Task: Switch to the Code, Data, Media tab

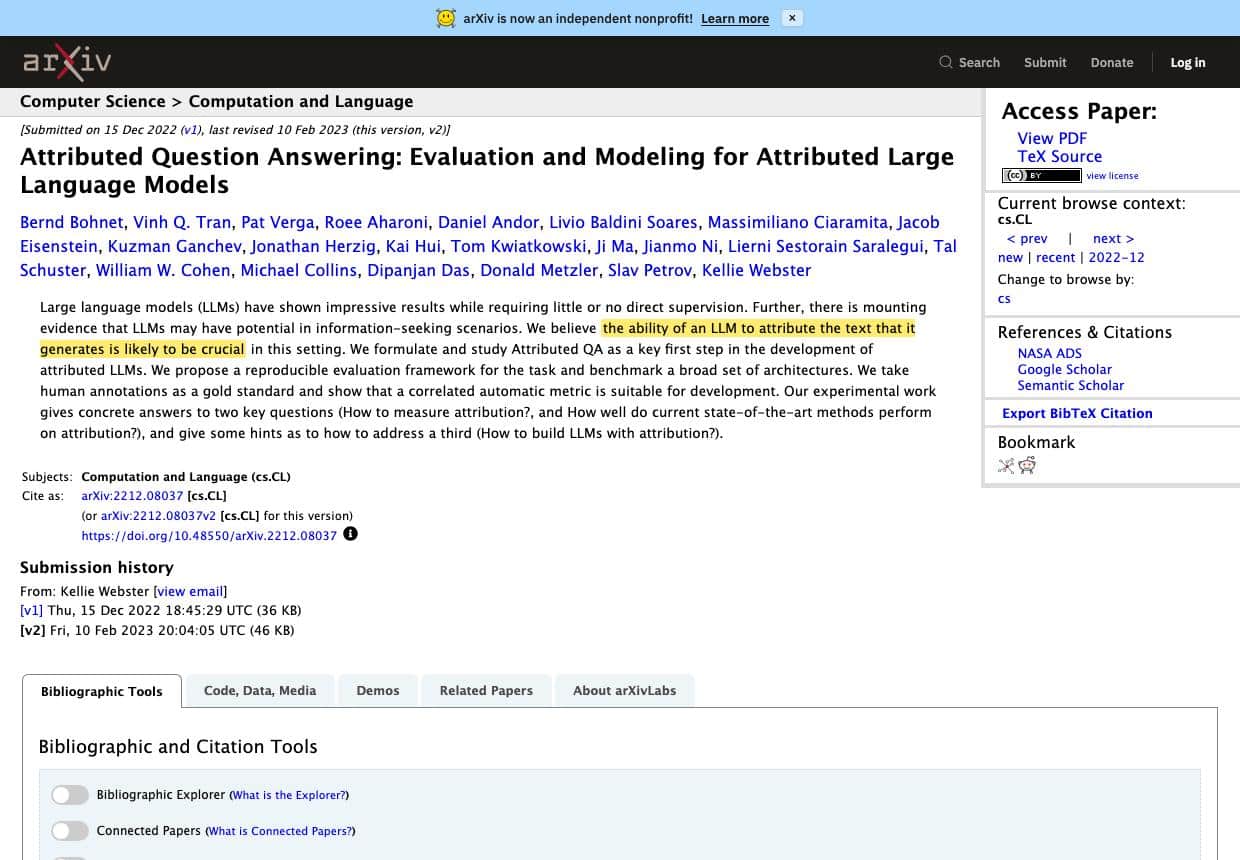Action: [260, 690]
